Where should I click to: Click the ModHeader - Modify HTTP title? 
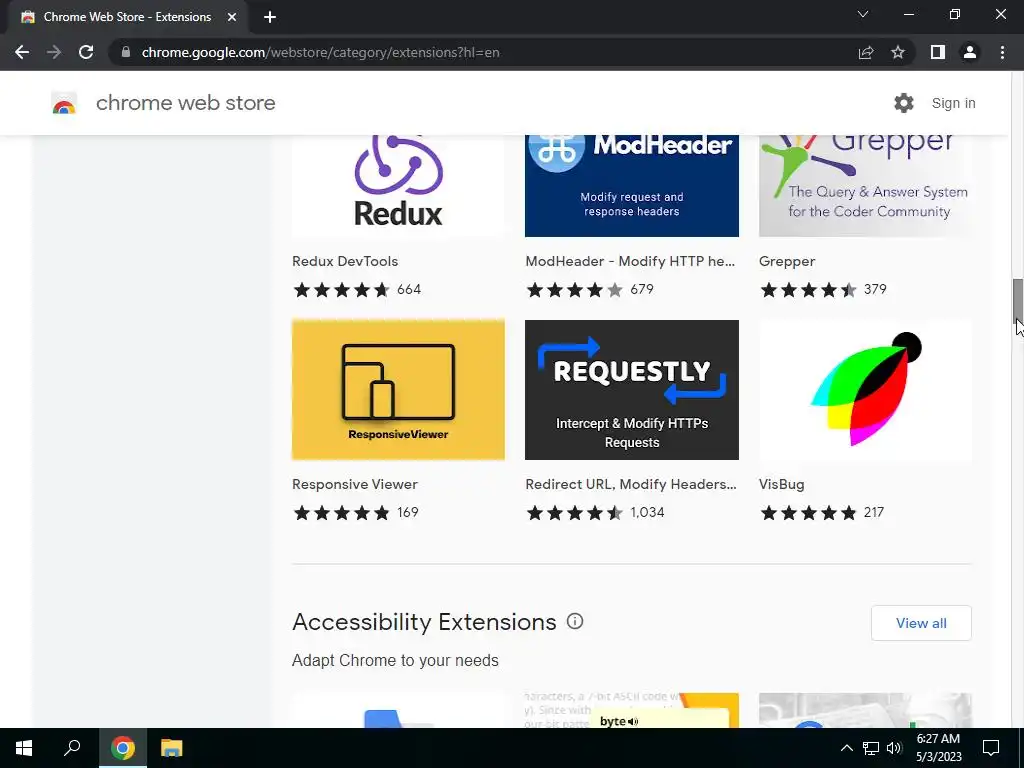[630, 261]
